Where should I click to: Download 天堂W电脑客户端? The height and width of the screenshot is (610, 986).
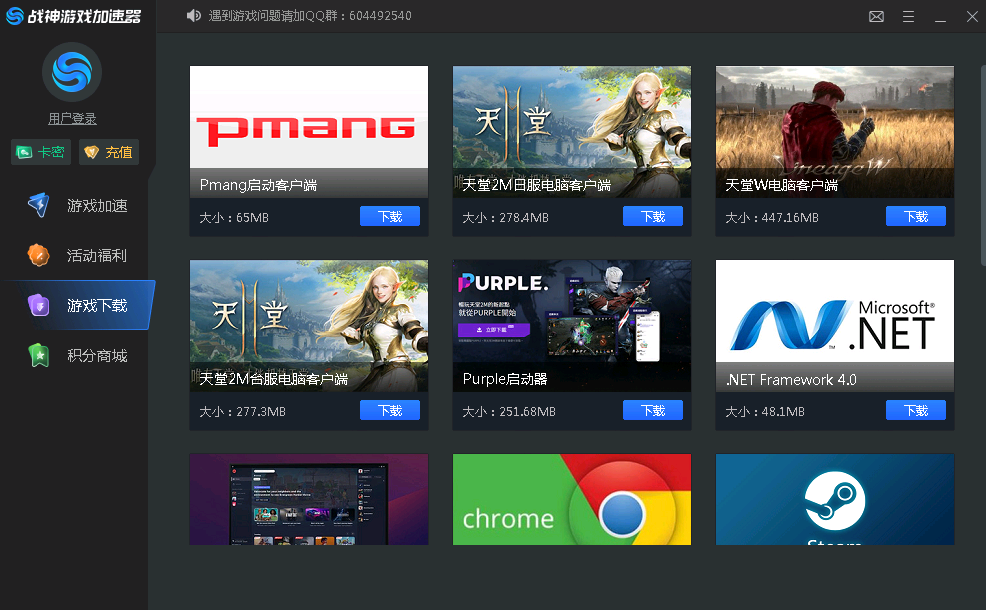click(x=916, y=216)
